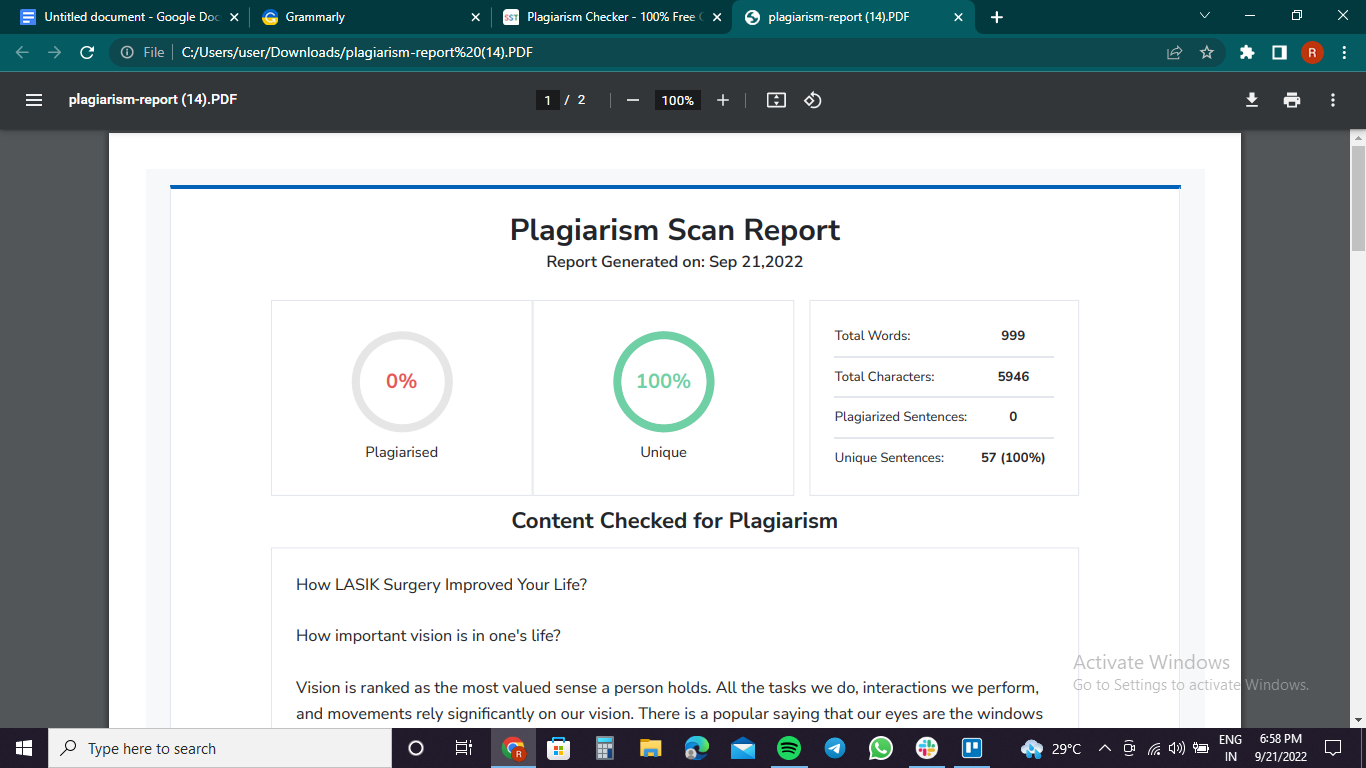This screenshot has height=768, width=1366.
Task: Zoom out of the PDF
Action: 632,100
